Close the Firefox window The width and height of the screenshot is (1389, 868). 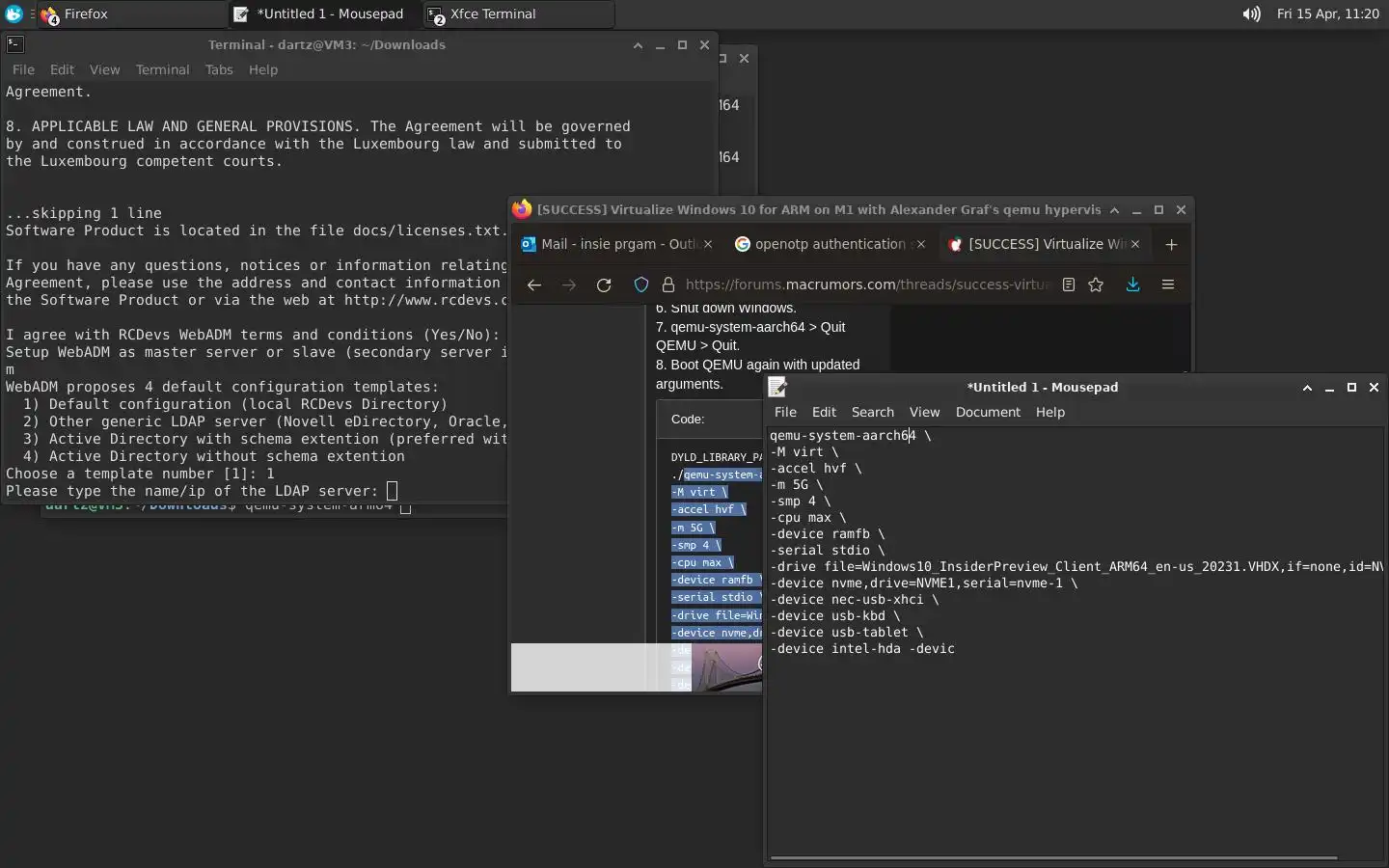point(1181,209)
